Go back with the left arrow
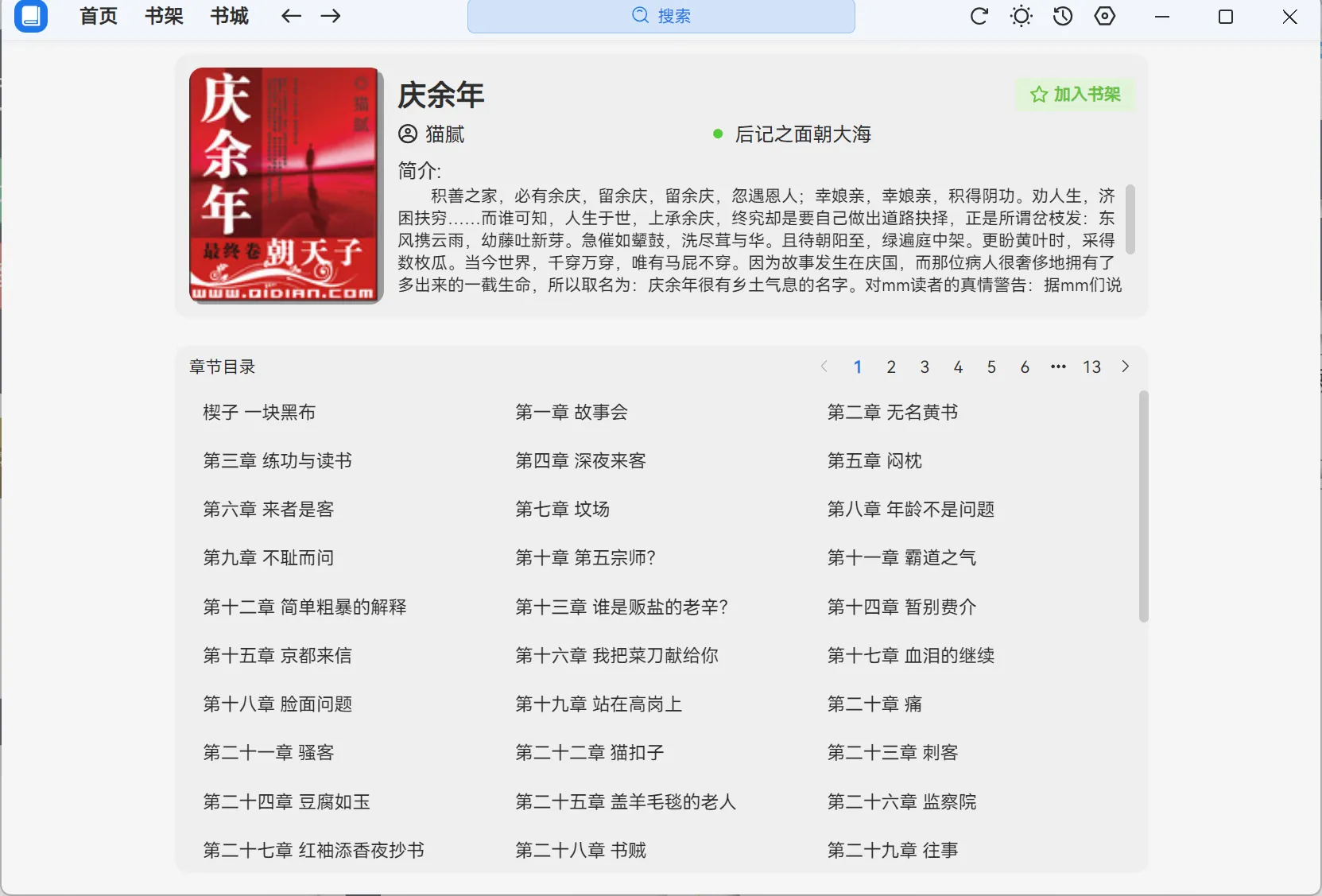The width and height of the screenshot is (1322, 896). pos(292,16)
